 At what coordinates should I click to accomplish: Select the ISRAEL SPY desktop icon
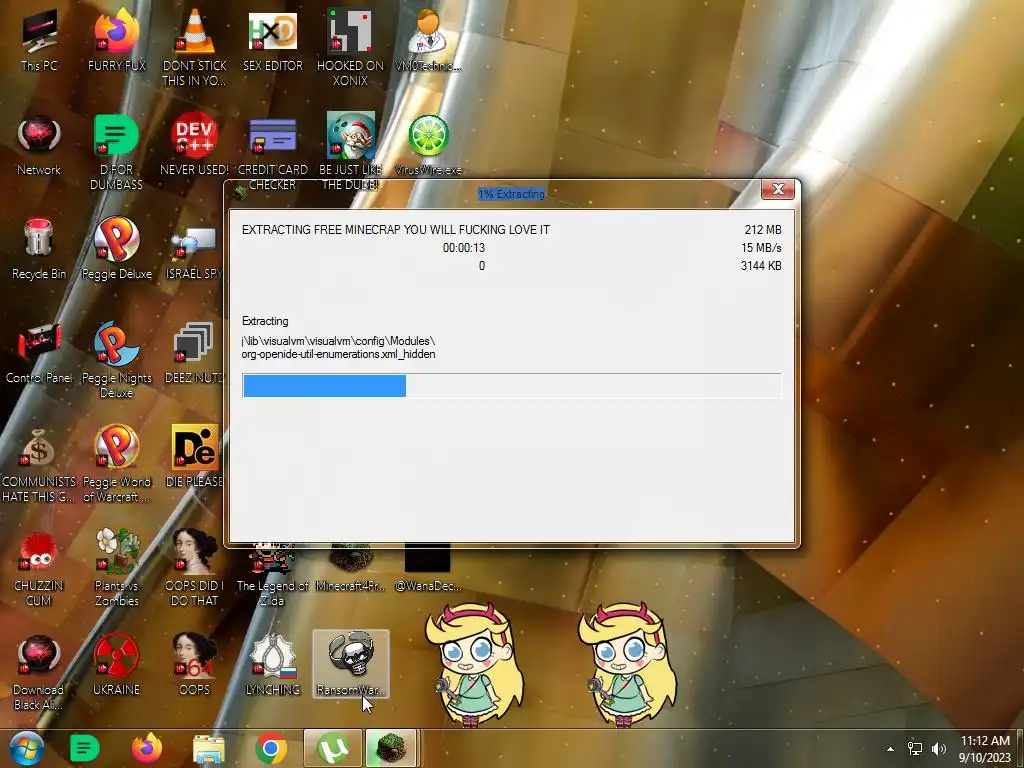tap(195, 253)
